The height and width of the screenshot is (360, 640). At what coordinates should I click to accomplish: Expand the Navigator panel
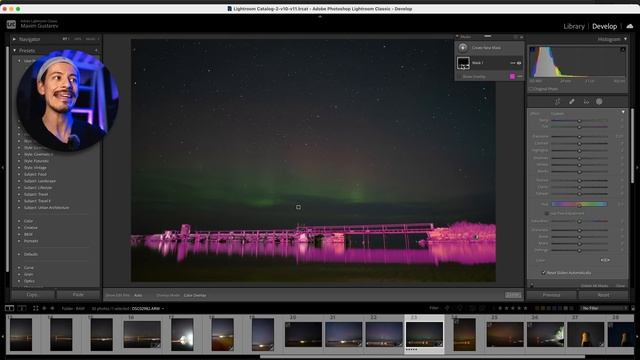[x=14, y=39]
